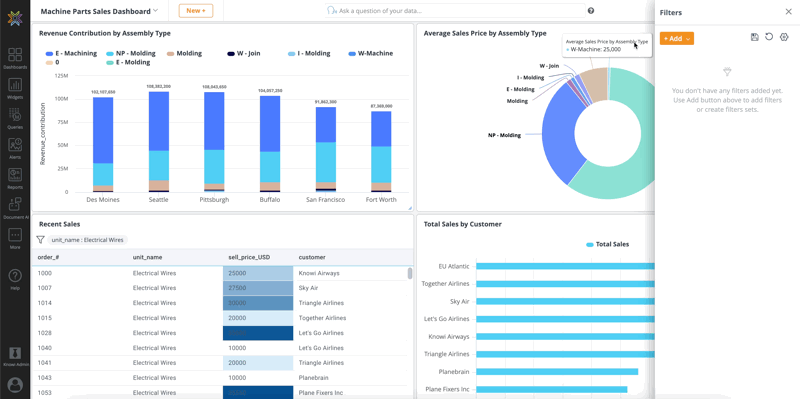Select order 1000 cell
The image size is (800, 399).
coord(44,273)
